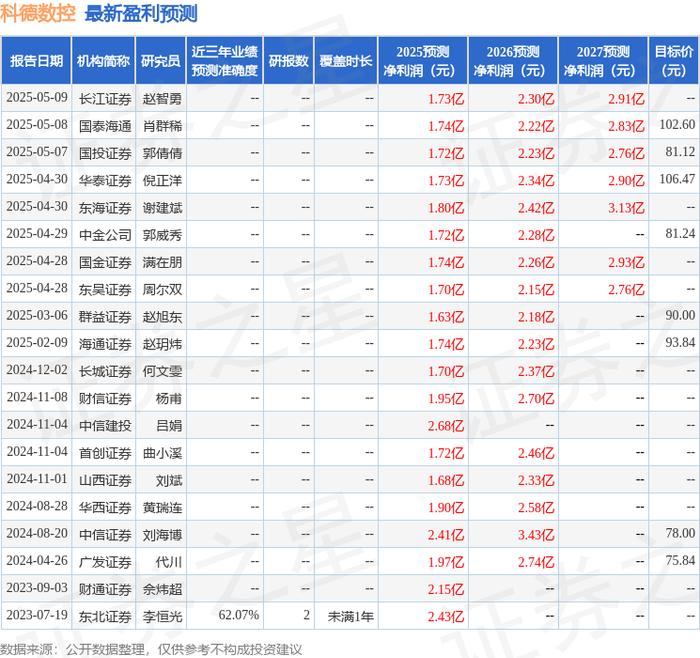The image size is (700, 658).
Task: Click the 研报数 column header
Action: pyautogui.click(x=288, y=61)
